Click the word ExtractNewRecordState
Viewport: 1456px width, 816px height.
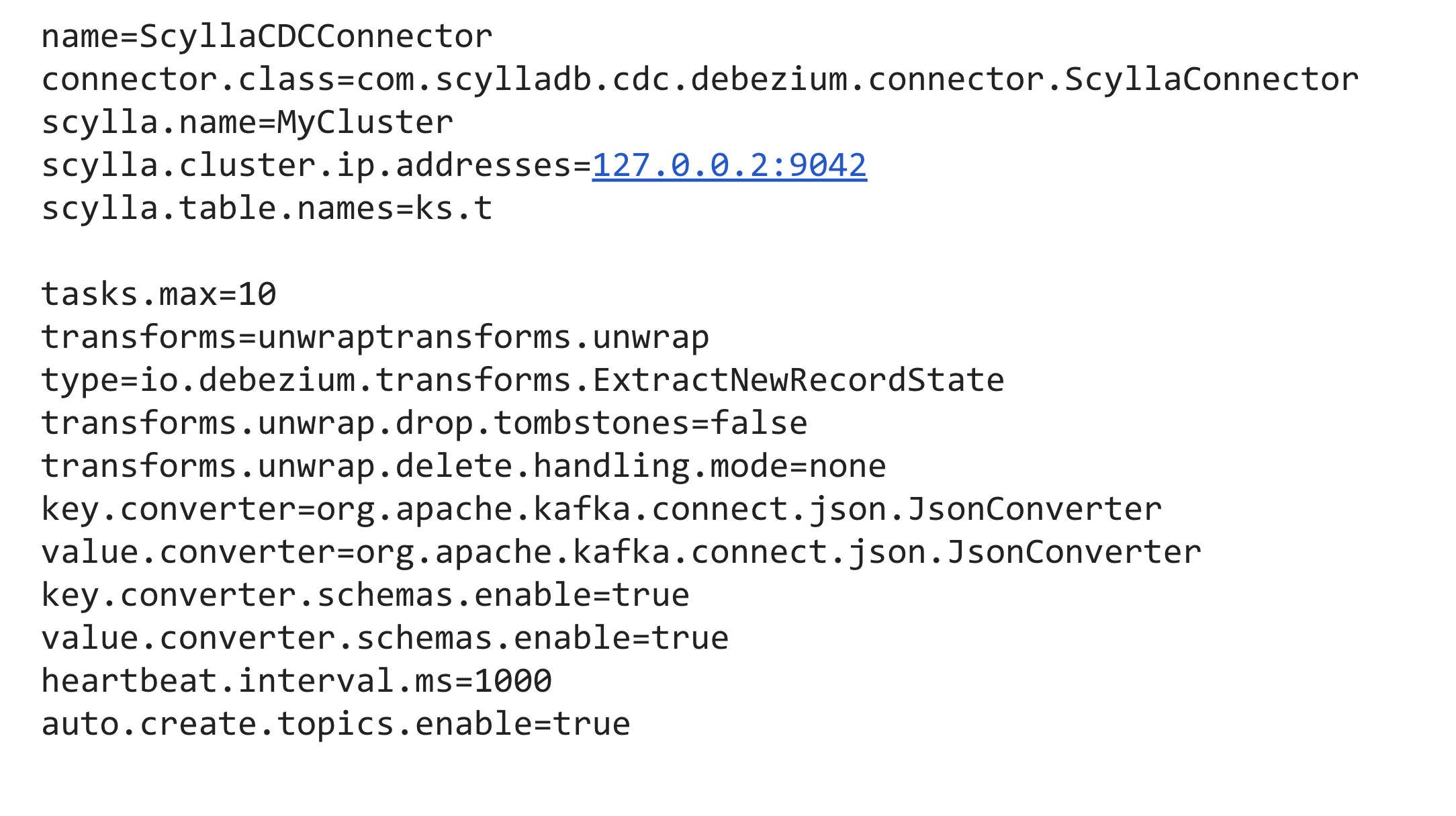click(x=799, y=380)
